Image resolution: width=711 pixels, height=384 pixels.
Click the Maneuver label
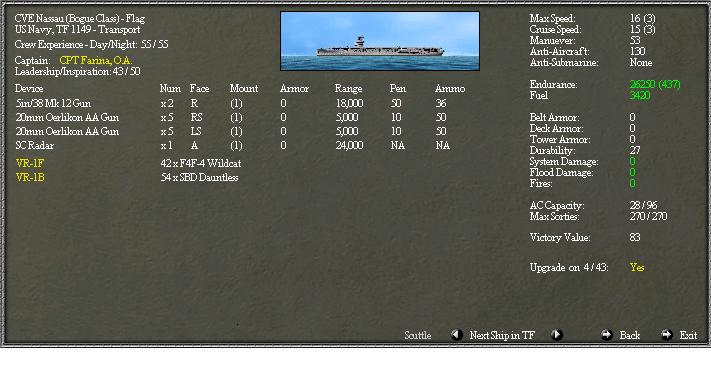(552, 40)
